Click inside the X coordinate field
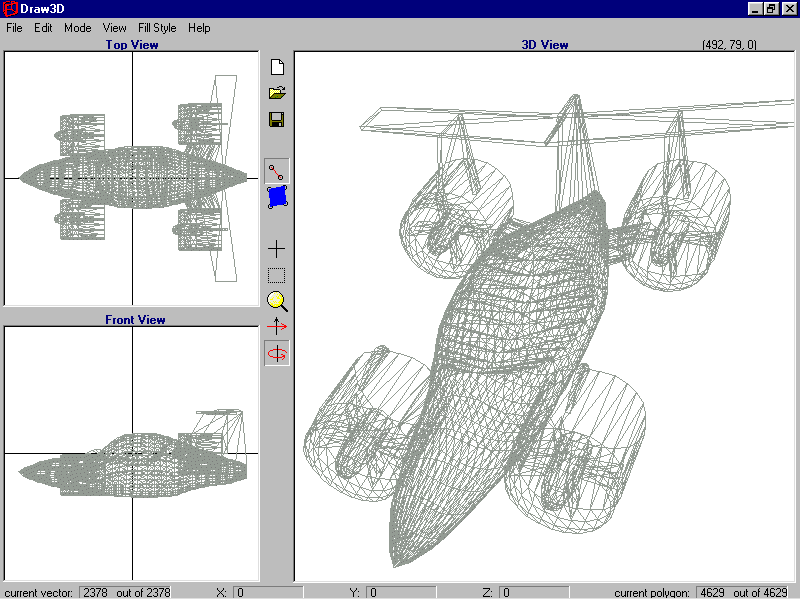 268,592
